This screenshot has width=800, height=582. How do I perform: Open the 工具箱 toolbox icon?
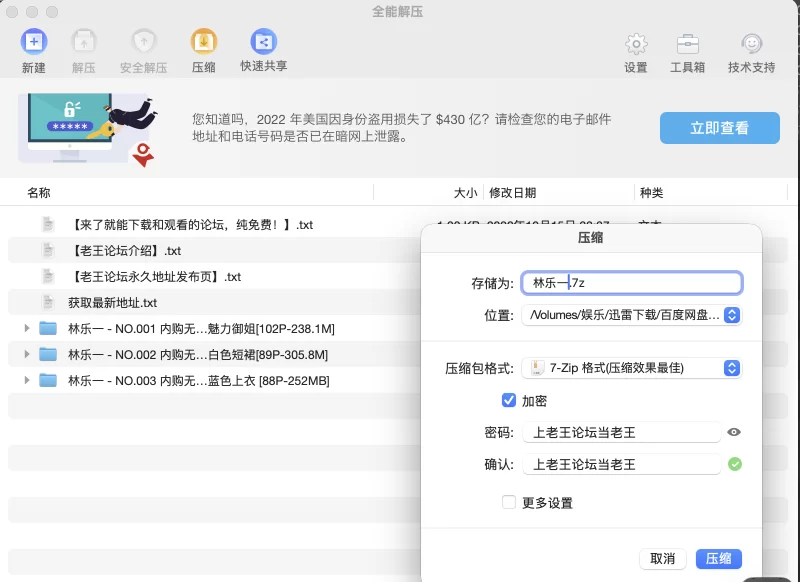click(x=687, y=44)
